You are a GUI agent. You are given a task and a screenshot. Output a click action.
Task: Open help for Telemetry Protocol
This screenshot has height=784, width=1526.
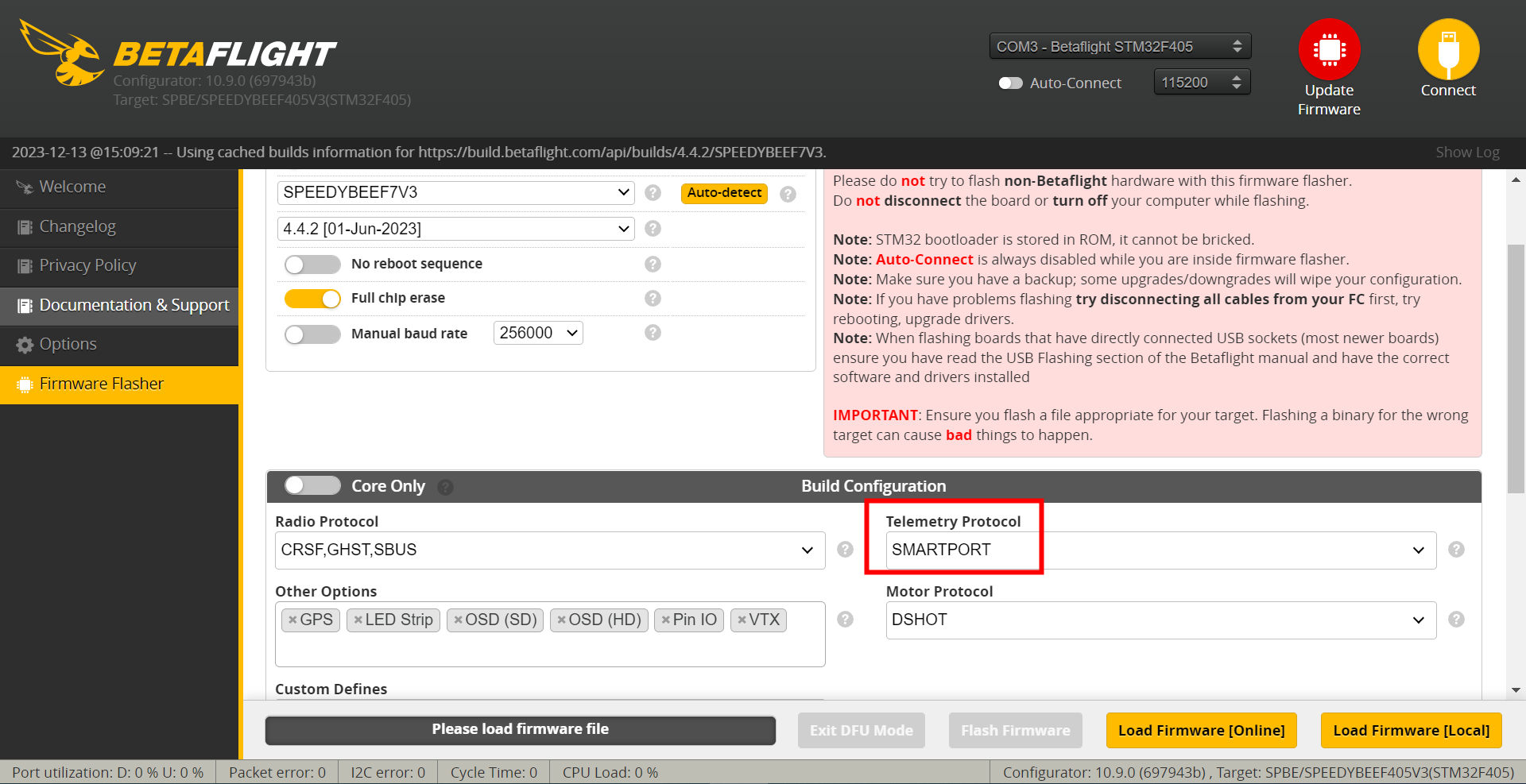[x=1456, y=550]
